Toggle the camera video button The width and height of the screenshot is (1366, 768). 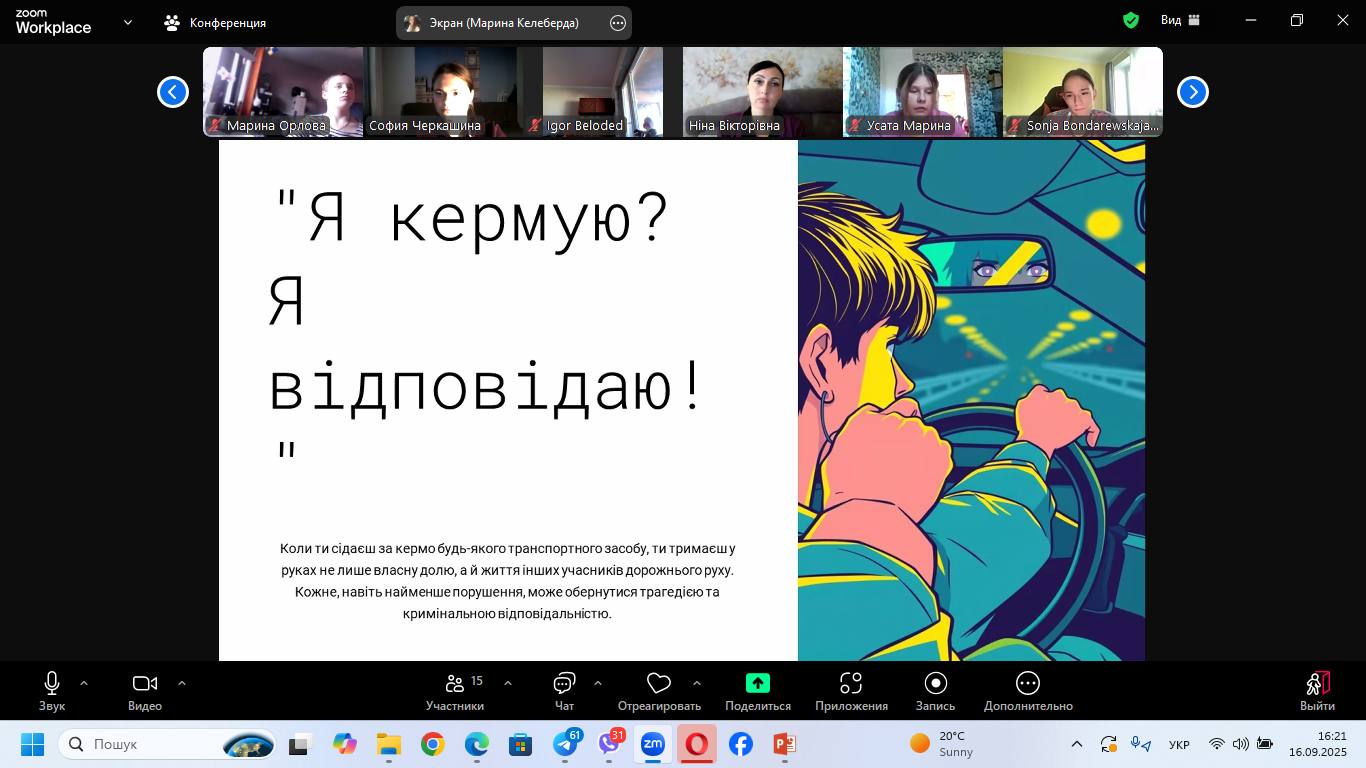[145, 684]
